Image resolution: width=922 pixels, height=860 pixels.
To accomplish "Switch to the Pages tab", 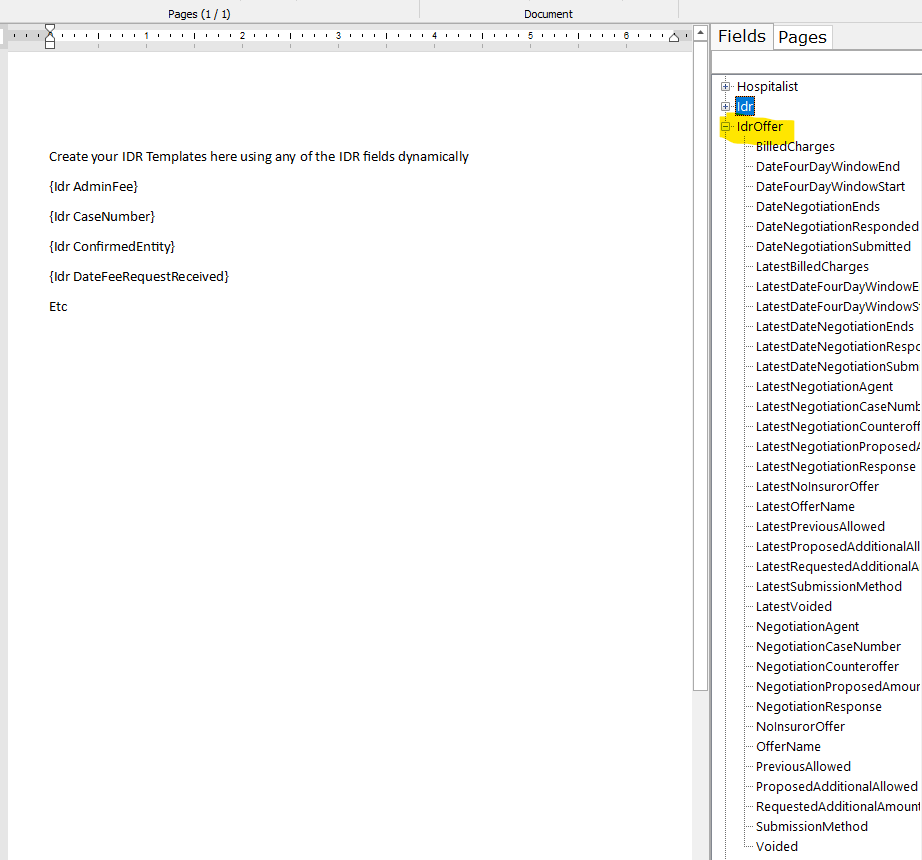I will [802, 37].
